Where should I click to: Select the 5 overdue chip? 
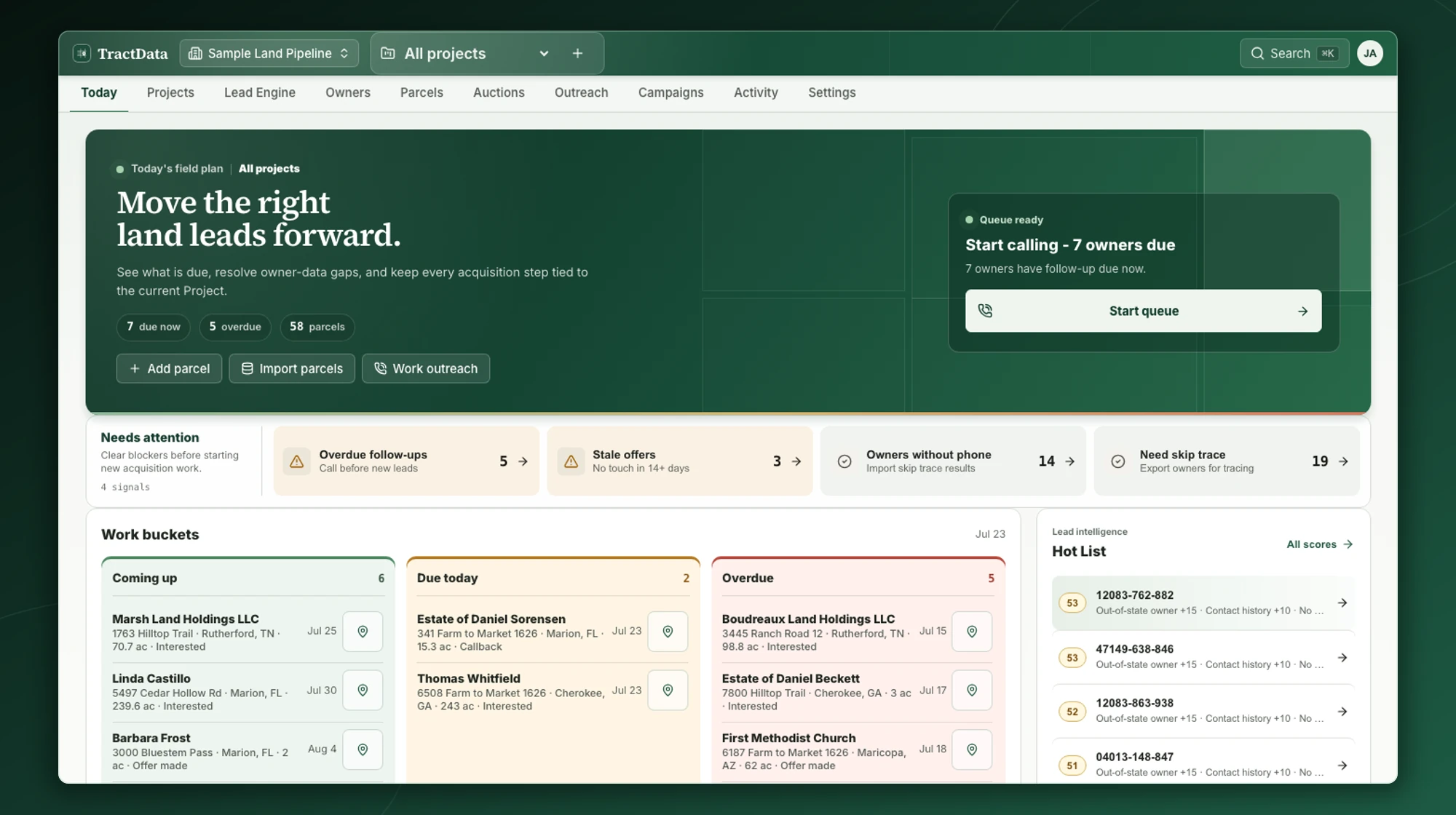tap(235, 327)
